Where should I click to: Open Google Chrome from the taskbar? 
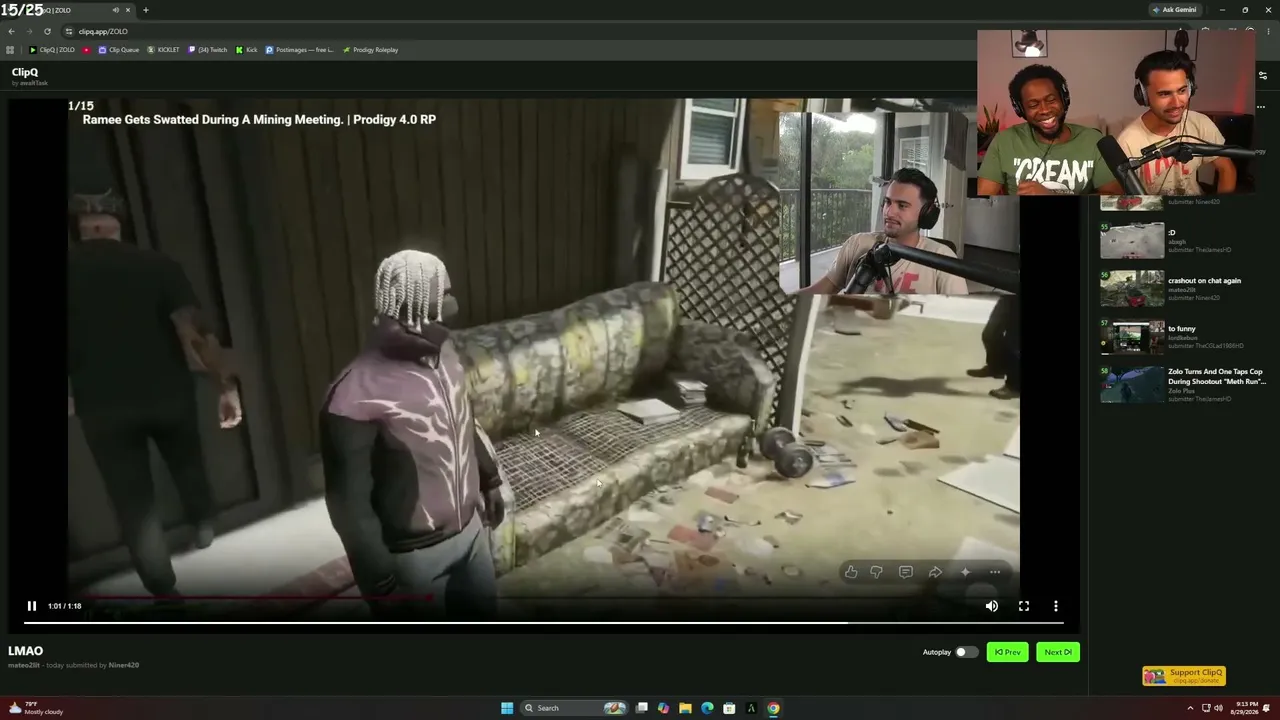click(773, 708)
